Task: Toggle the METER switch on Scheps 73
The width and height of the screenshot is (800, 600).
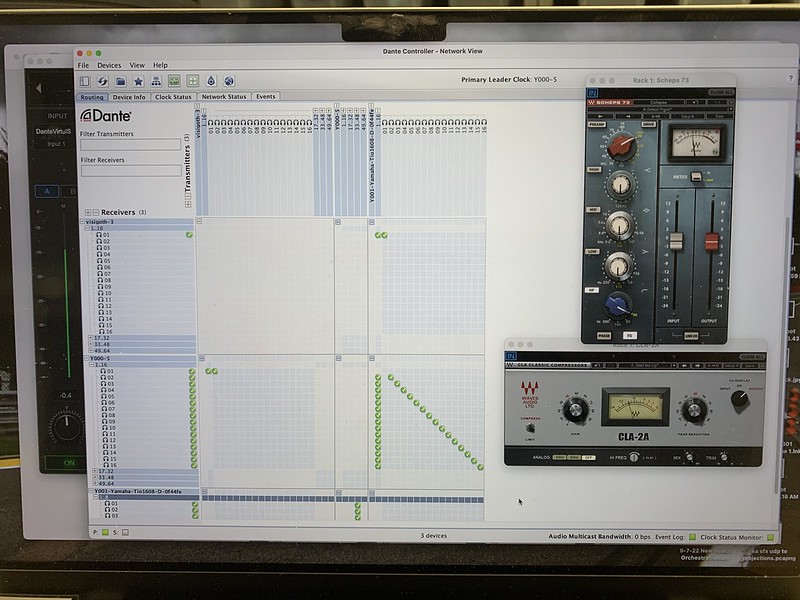Action: (696, 177)
